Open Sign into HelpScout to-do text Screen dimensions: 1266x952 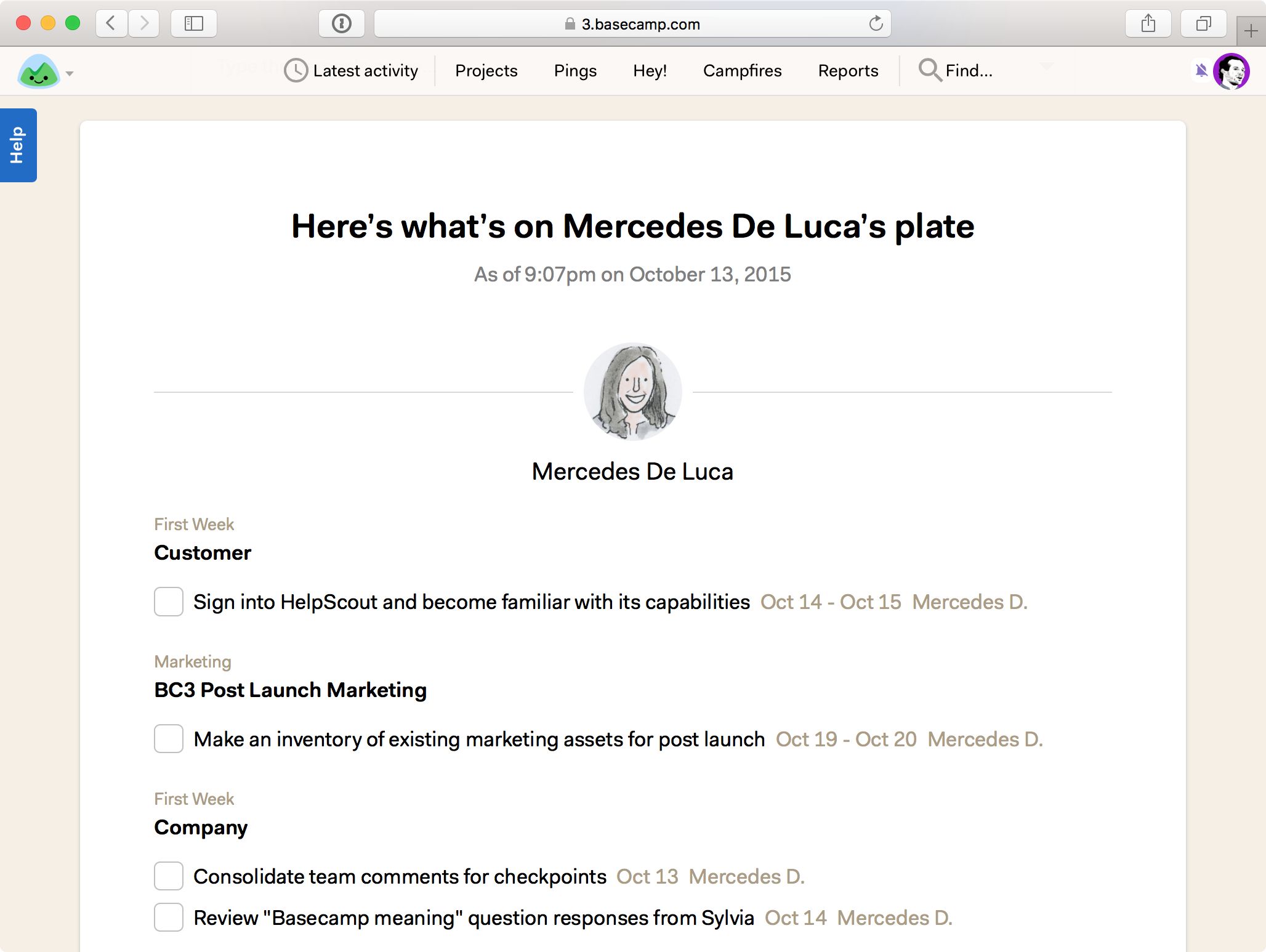(x=472, y=602)
